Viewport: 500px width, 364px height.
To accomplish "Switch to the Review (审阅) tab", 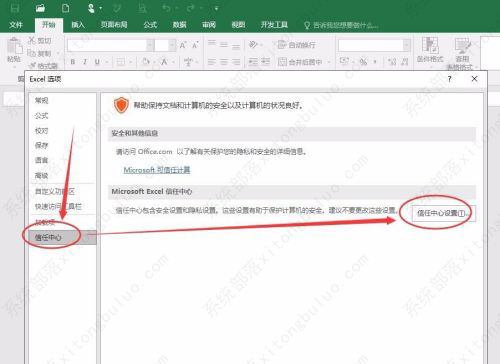I will (209, 25).
